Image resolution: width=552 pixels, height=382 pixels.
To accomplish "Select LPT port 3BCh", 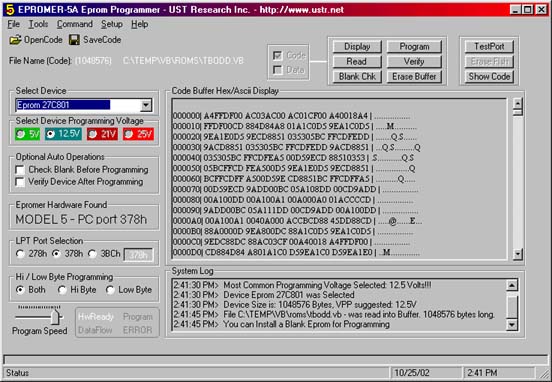I will coord(93,254).
